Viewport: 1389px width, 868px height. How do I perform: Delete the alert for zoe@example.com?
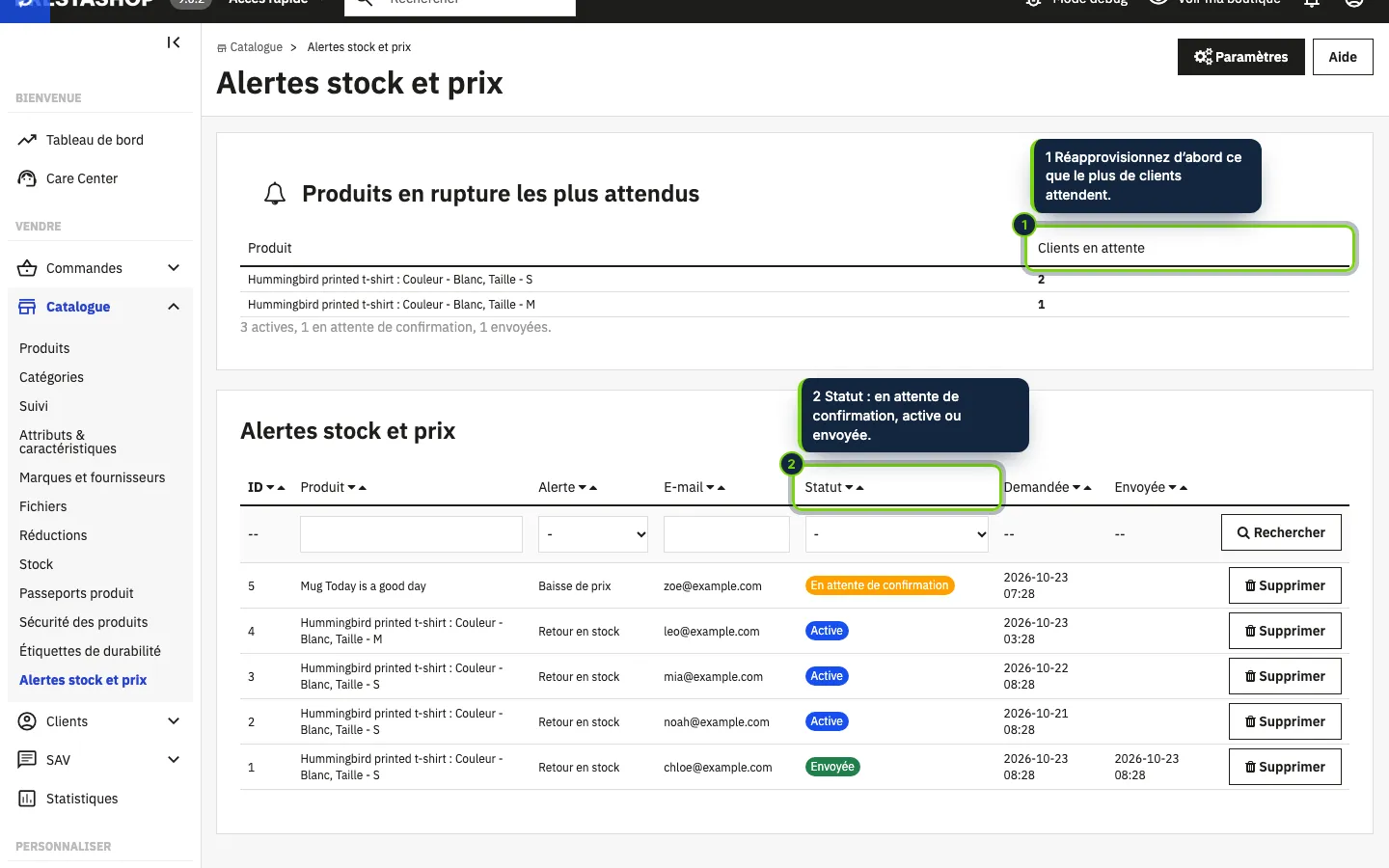[x=1285, y=585]
